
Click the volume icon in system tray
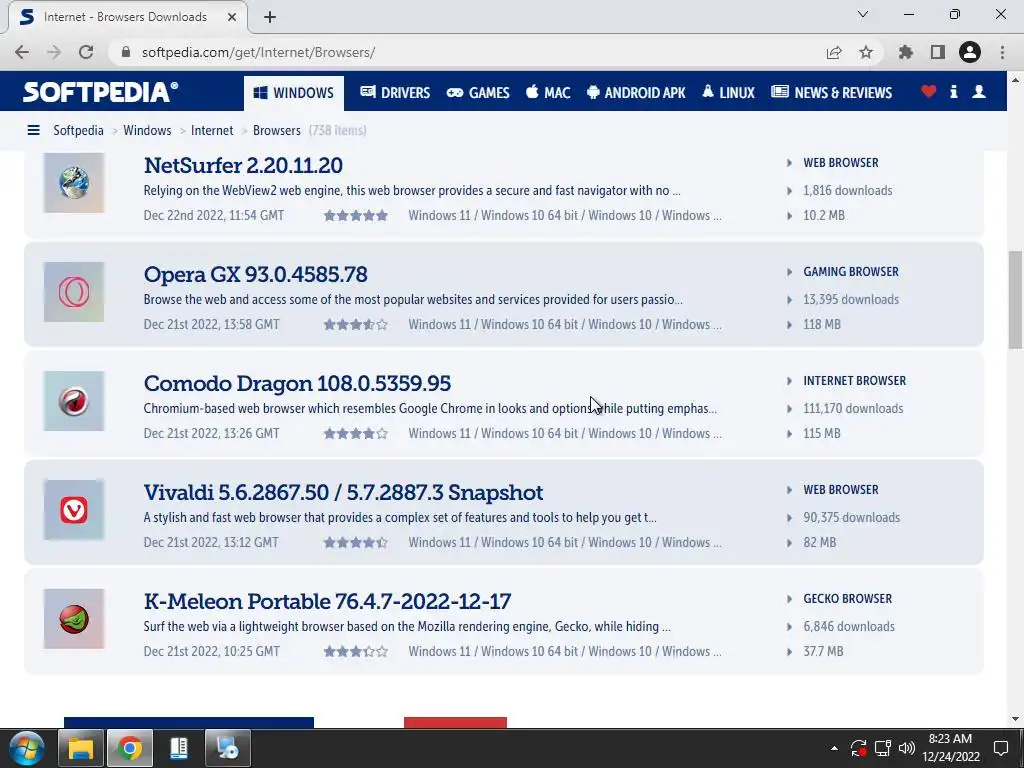[906, 748]
